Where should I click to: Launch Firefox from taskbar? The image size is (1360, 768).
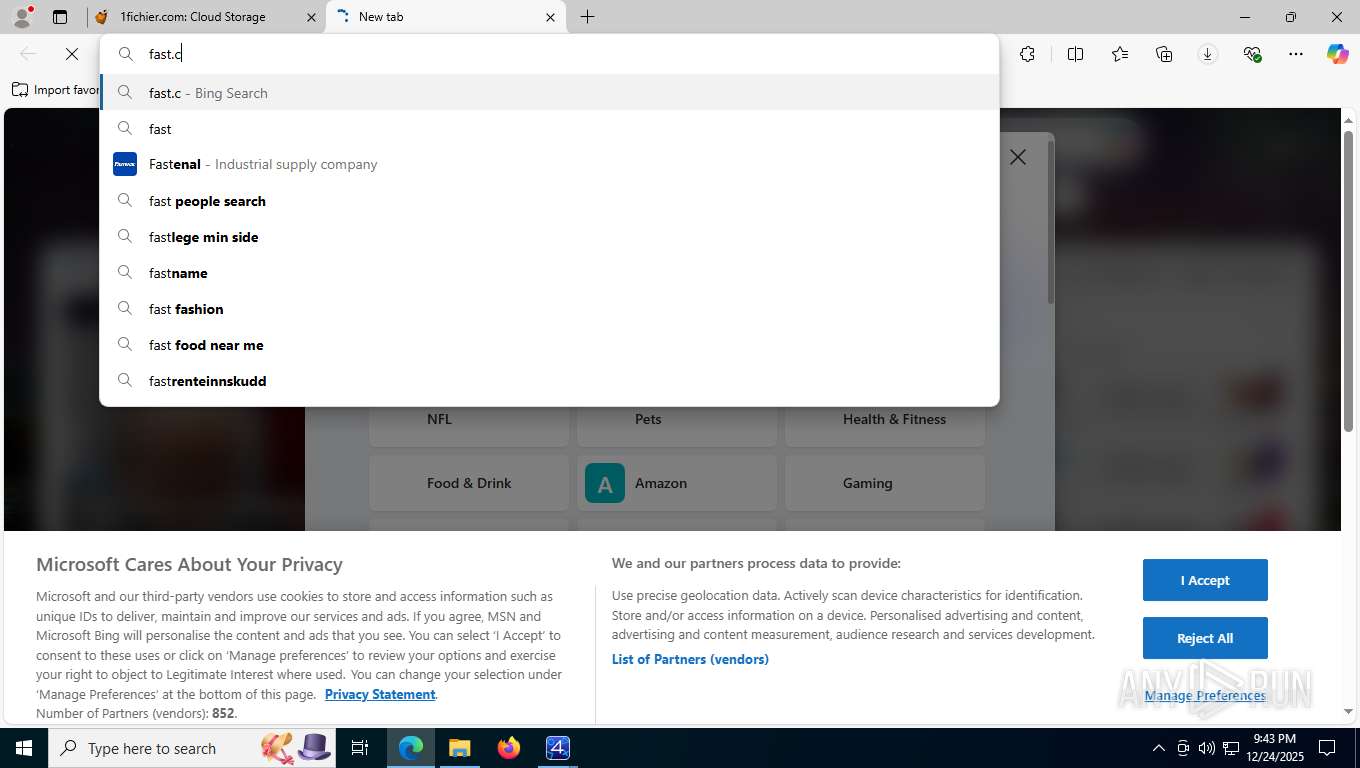(x=509, y=748)
